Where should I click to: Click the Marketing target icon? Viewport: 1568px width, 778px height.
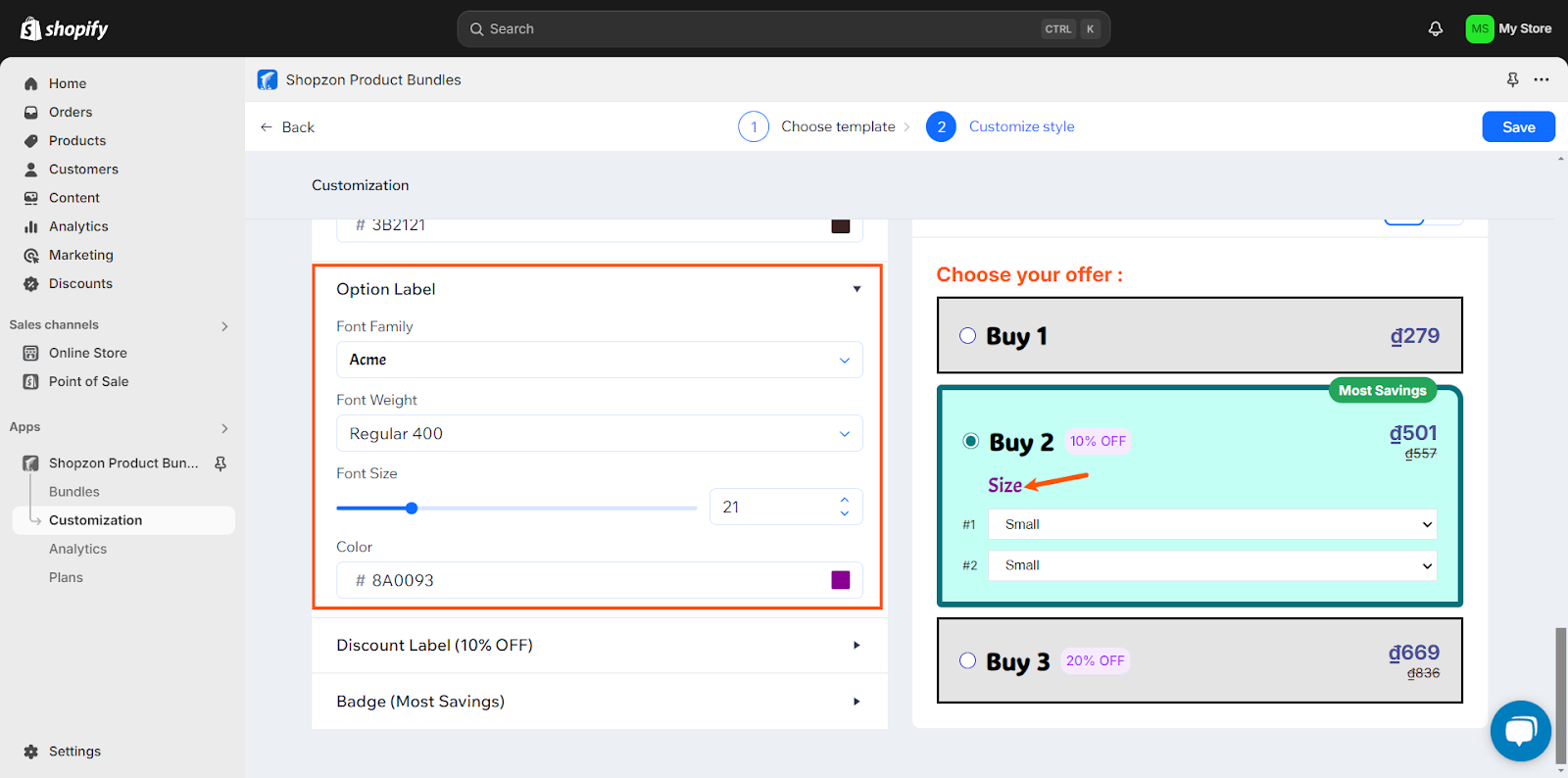(30, 255)
